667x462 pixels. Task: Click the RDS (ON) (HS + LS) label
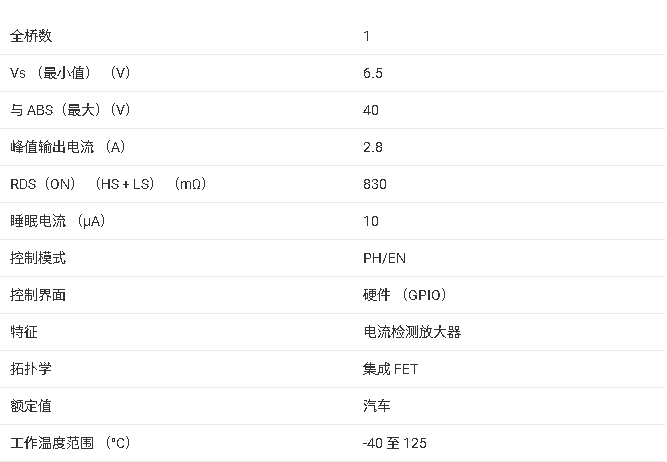(108, 184)
